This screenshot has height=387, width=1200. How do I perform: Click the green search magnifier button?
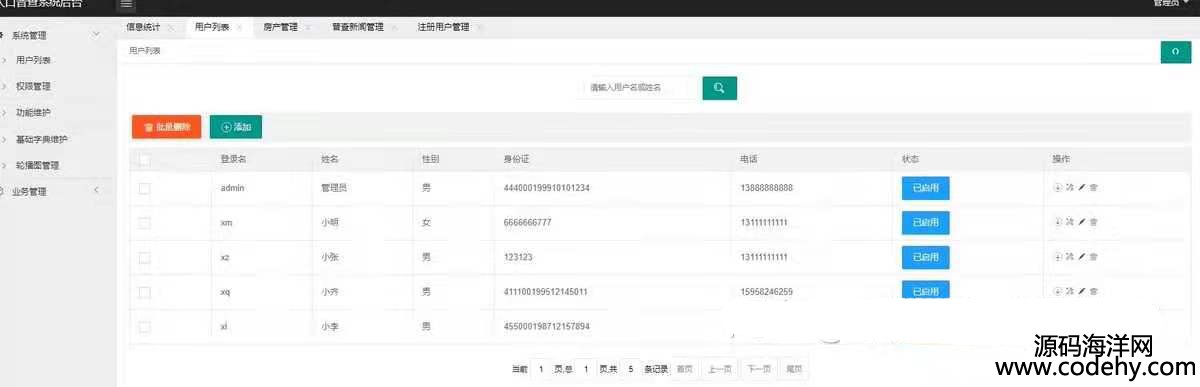[x=719, y=88]
